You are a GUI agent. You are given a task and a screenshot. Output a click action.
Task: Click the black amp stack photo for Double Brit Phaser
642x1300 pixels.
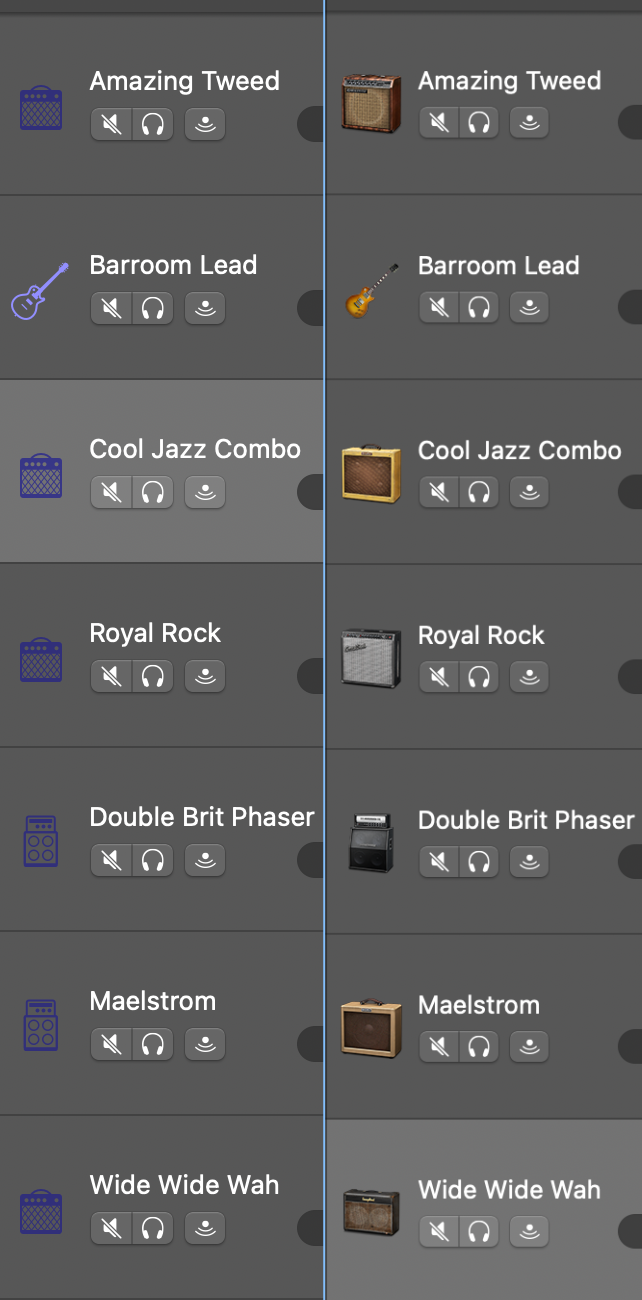[370, 843]
